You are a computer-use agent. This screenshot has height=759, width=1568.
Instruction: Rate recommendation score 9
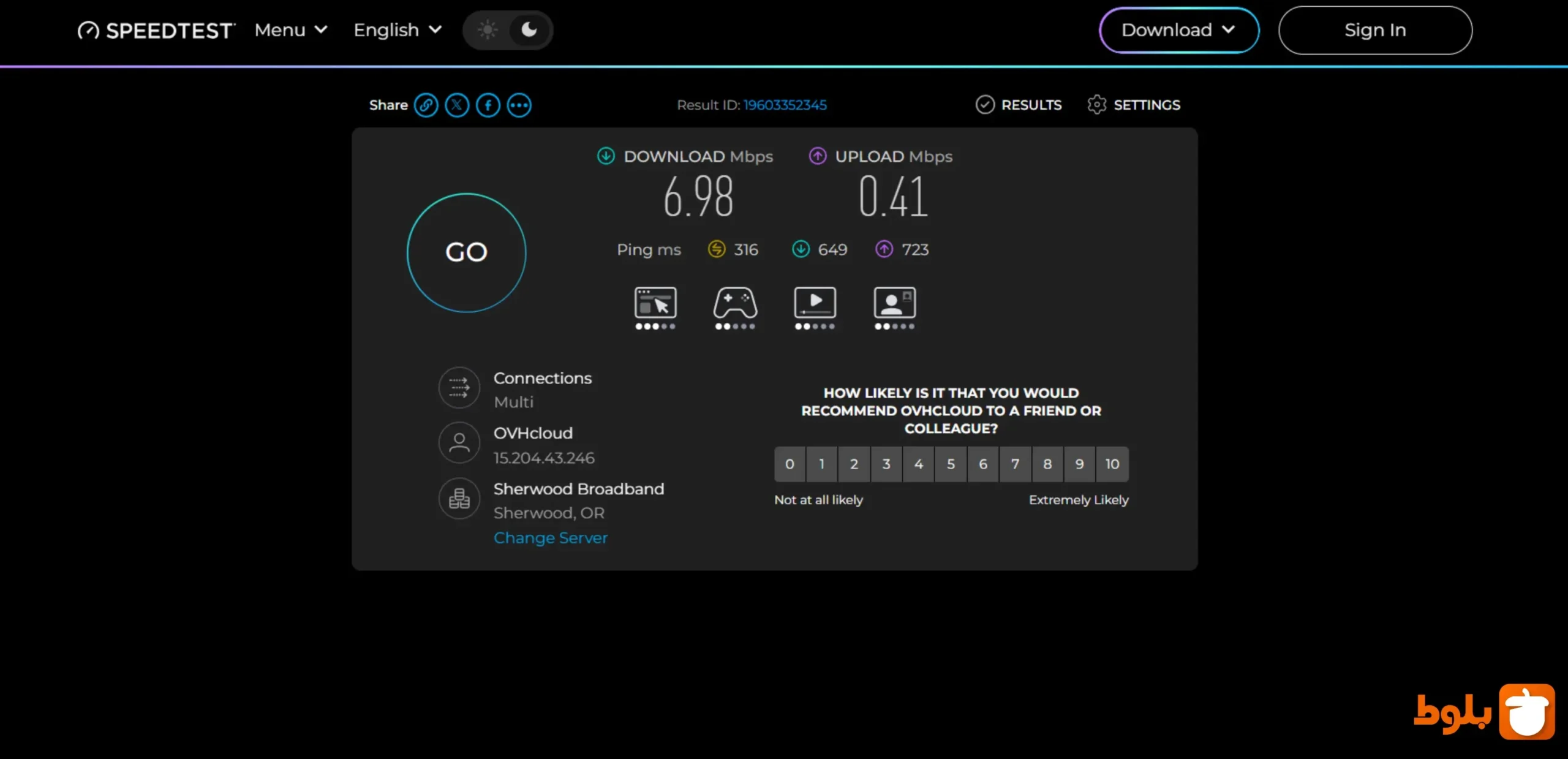pos(1080,464)
